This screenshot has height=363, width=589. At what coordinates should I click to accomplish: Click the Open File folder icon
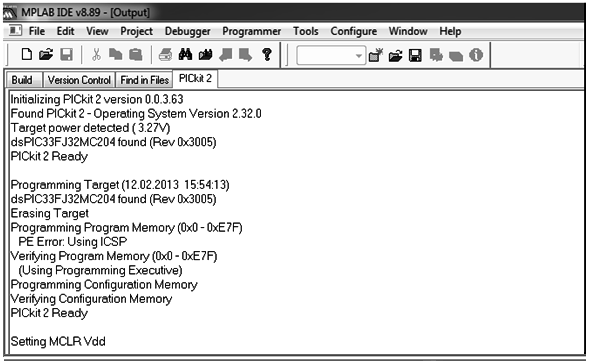46,55
